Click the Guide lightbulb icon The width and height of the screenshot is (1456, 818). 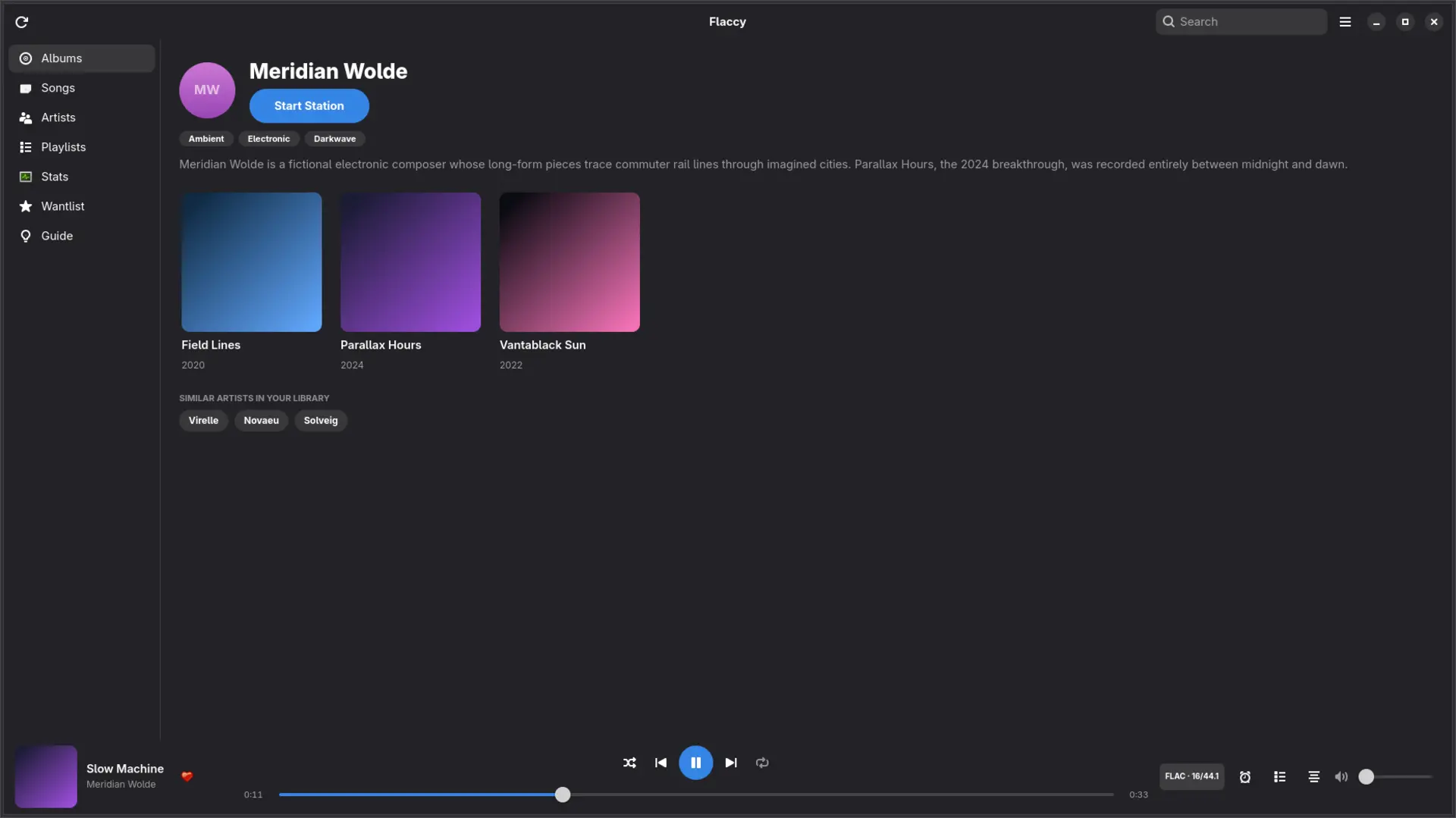(26, 236)
